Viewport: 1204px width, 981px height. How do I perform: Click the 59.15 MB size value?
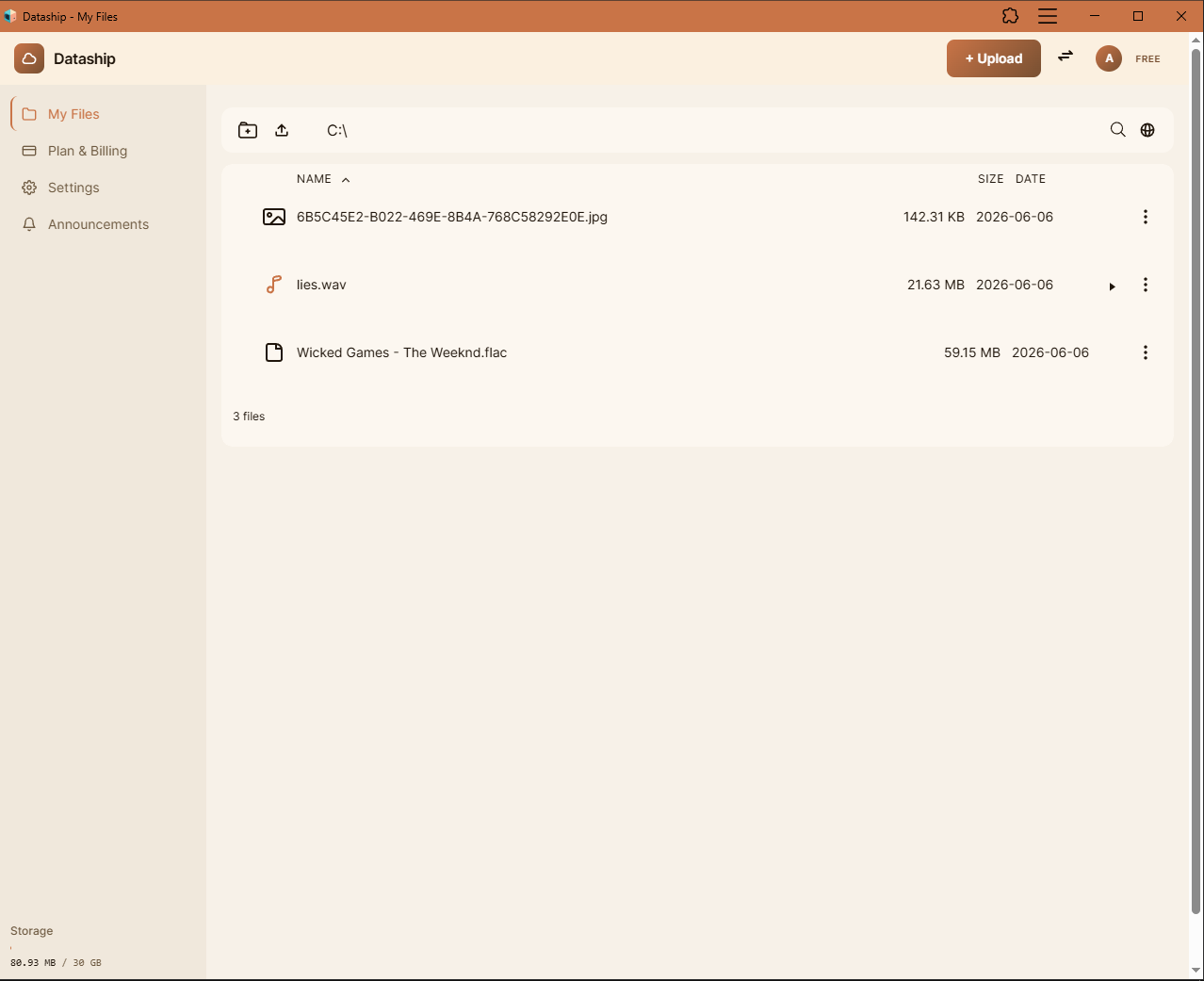click(972, 352)
